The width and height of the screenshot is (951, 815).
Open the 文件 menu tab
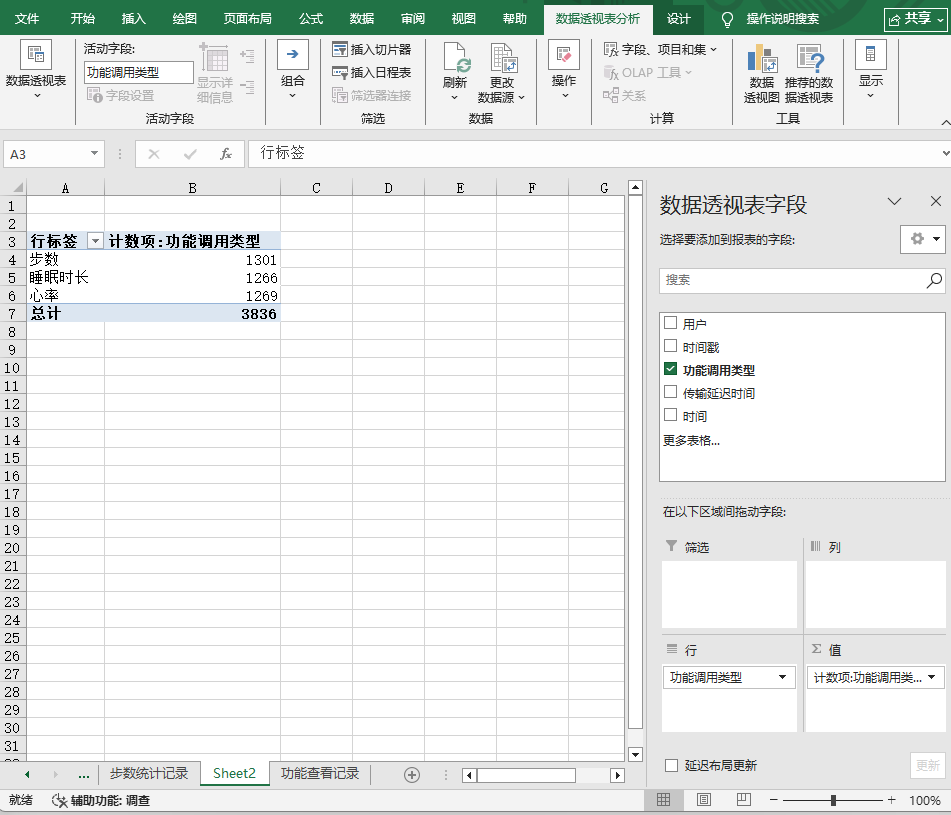point(27,19)
